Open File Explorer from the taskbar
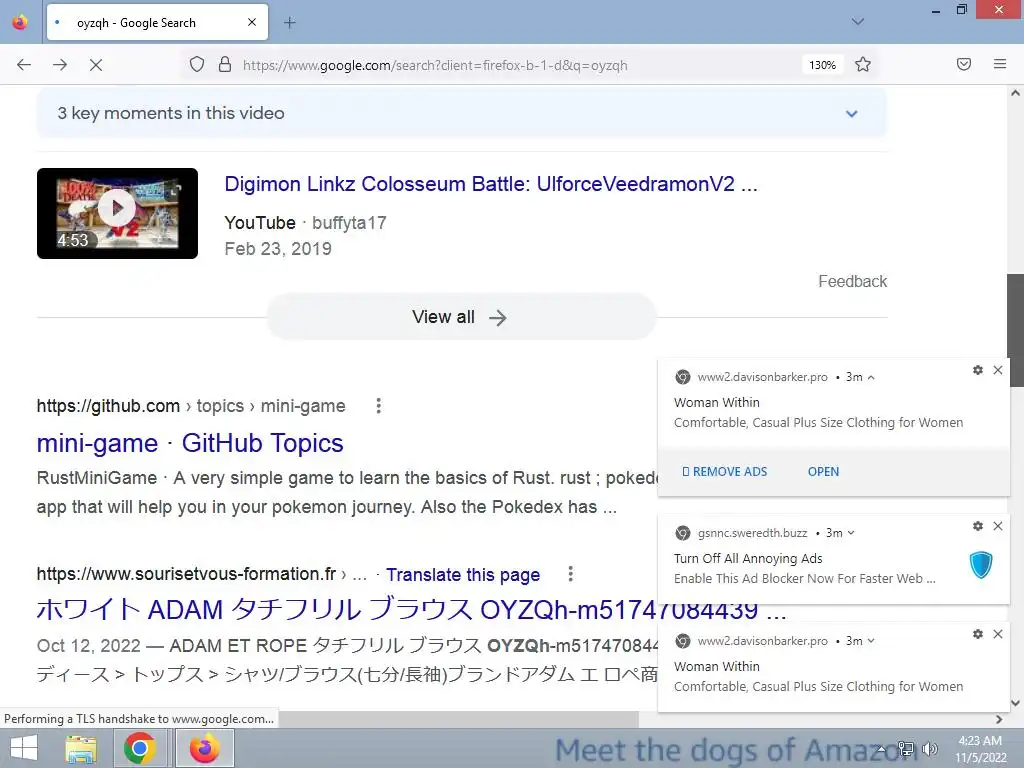This screenshot has height=768, width=1024. tap(81, 748)
